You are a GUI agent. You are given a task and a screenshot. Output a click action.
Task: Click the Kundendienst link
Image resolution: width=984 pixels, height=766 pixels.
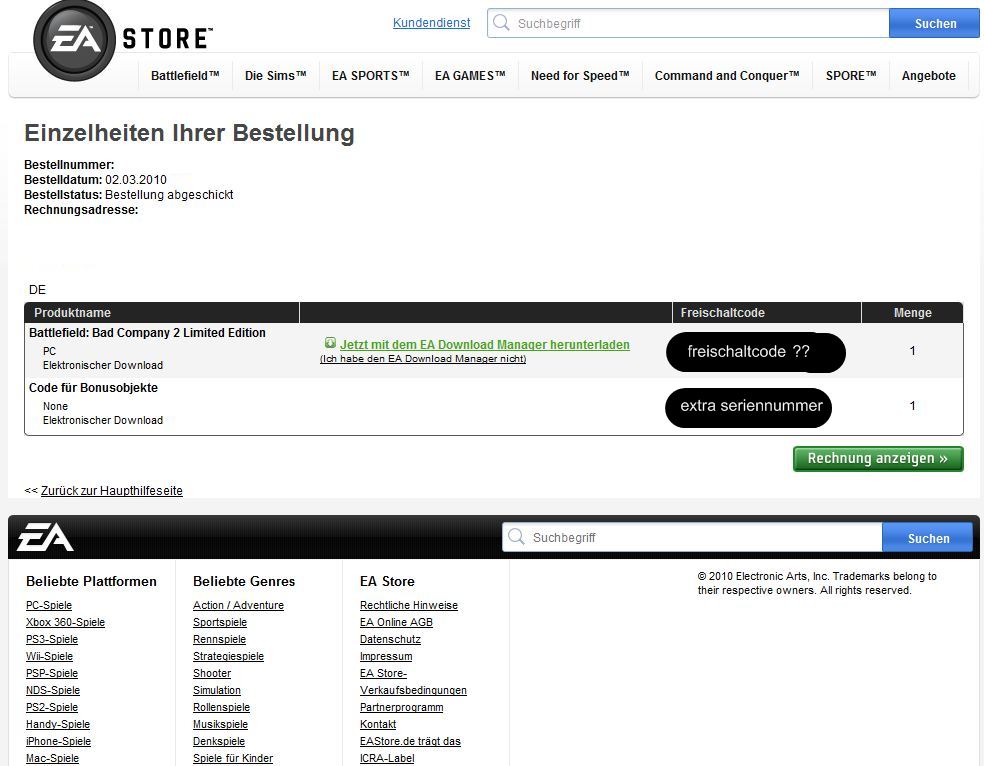[x=431, y=23]
